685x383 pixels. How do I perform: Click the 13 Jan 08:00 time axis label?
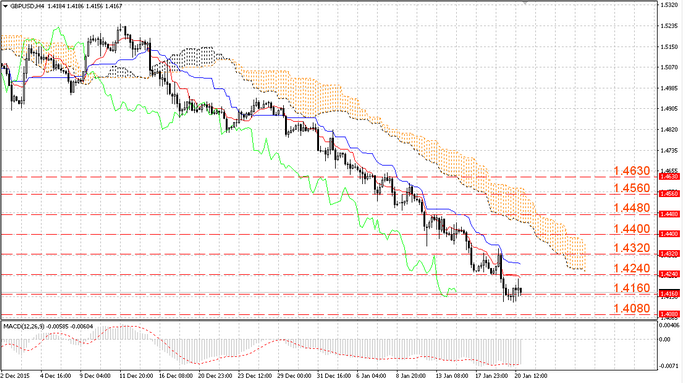[x=452, y=376]
